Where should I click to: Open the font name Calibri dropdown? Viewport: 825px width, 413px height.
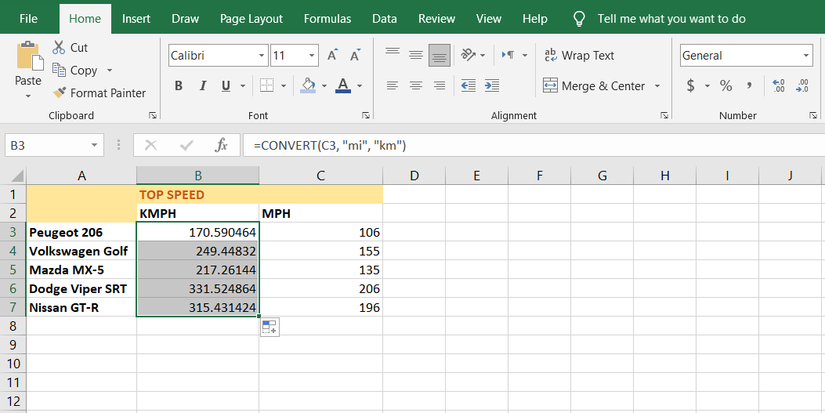pos(262,56)
